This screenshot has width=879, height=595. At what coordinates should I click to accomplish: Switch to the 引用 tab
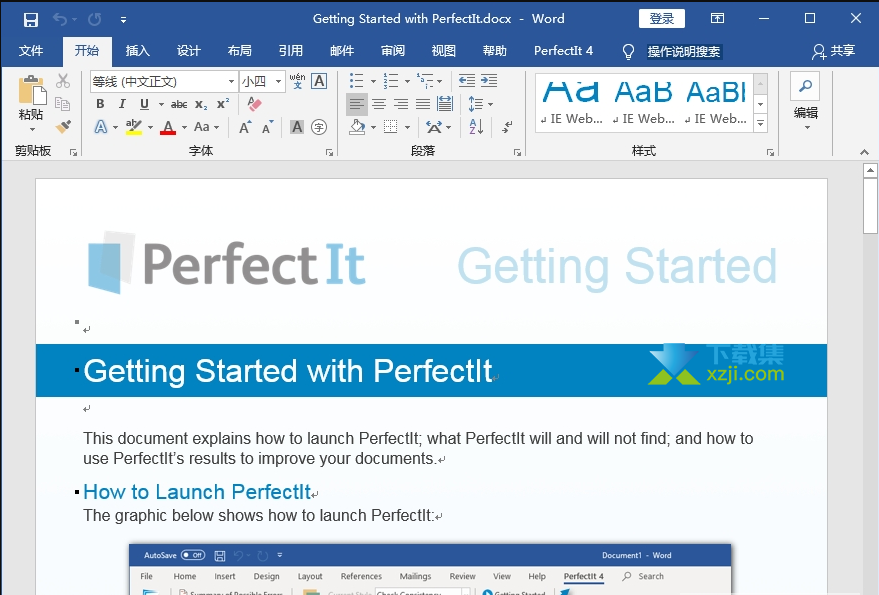click(290, 51)
